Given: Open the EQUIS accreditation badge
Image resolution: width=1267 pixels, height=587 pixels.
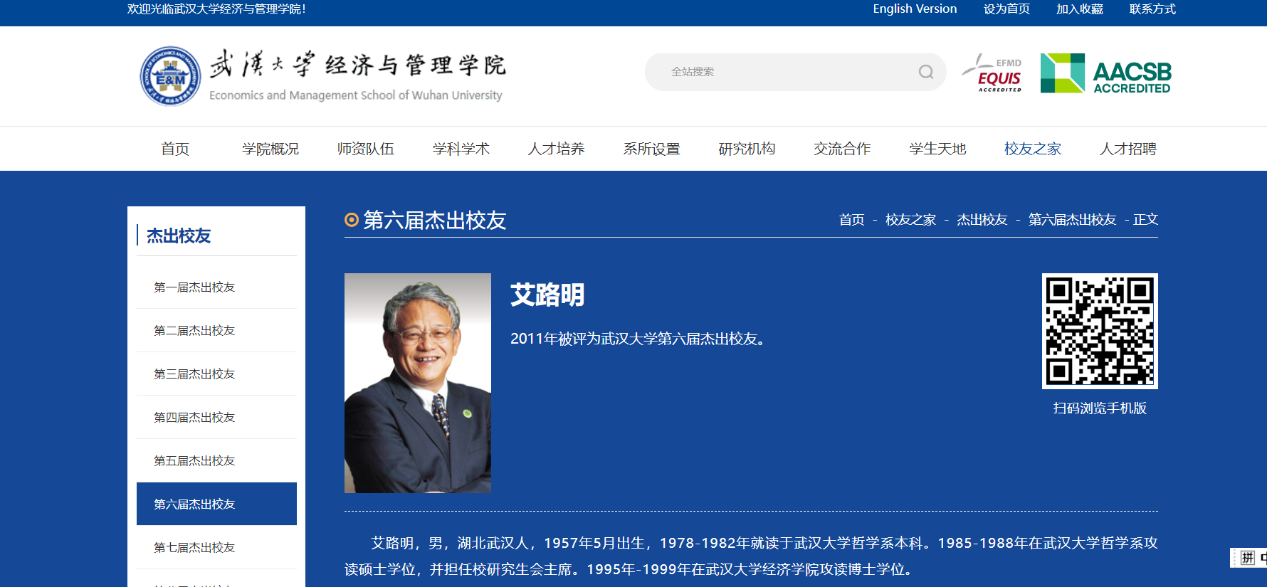Looking at the screenshot, I should (992, 73).
